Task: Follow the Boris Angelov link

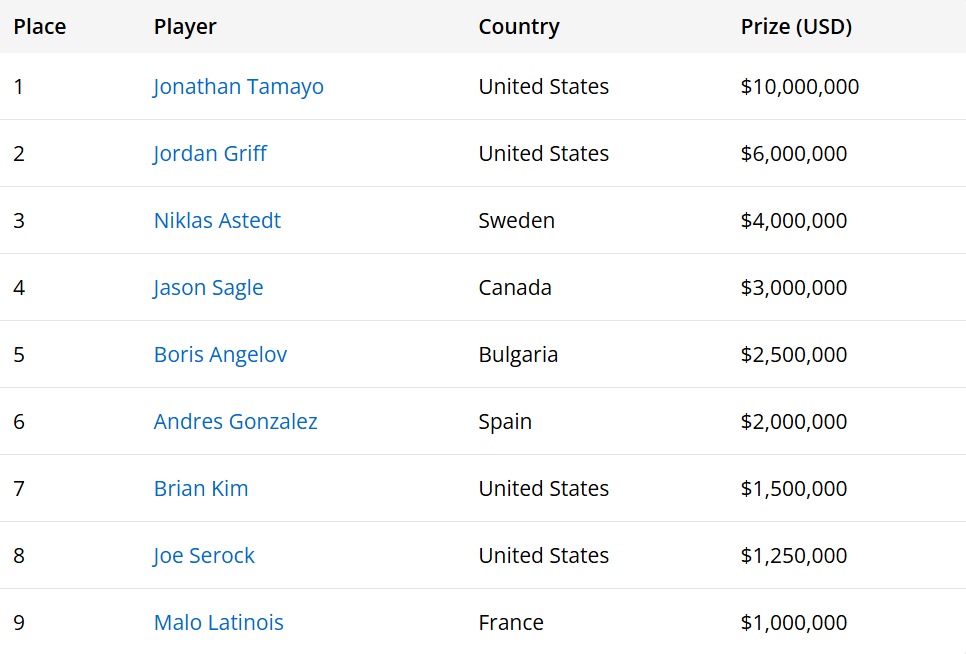Action: point(220,355)
